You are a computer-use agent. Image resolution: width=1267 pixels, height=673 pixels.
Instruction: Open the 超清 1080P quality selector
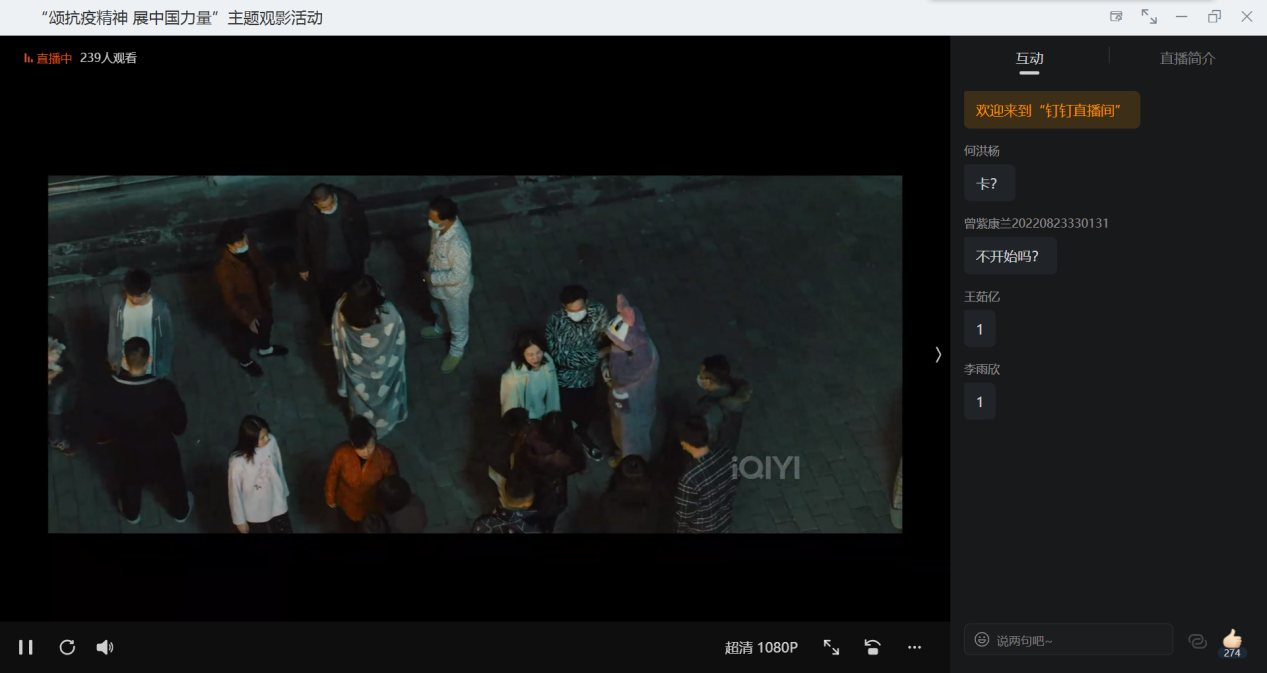point(761,648)
